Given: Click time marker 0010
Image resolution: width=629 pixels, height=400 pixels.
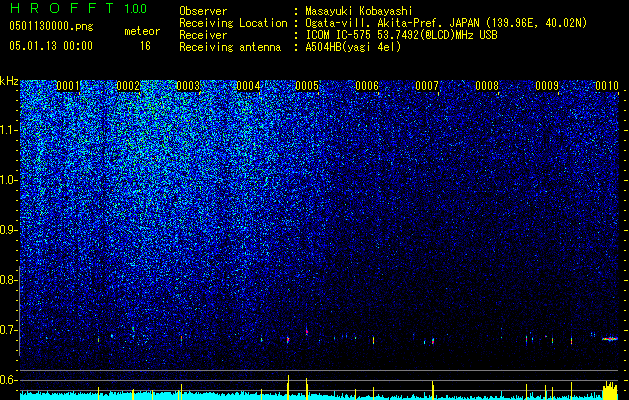Looking at the screenshot, I should [607, 86].
